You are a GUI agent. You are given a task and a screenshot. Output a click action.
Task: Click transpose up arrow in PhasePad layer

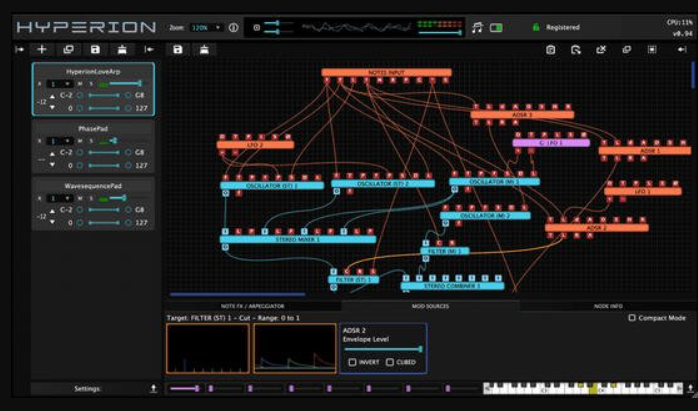(53, 153)
